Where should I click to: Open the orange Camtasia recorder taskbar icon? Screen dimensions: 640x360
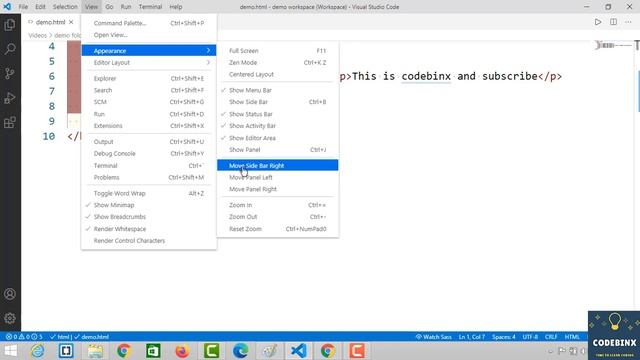(x=357, y=351)
